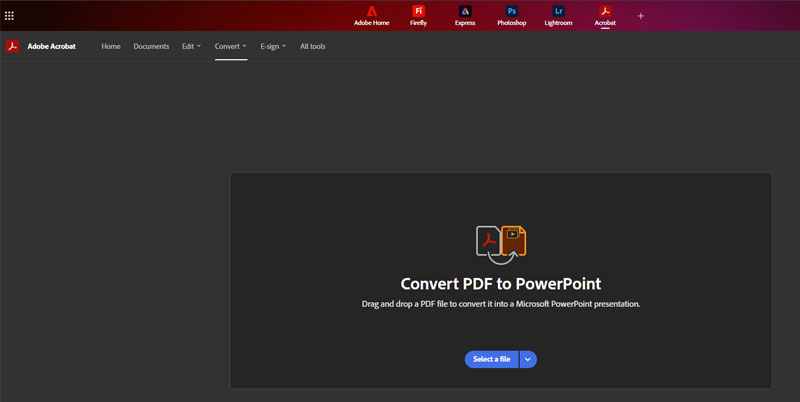The image size is (800, 402).
Task: Open the Firefly app
Action: coord(418,16)
